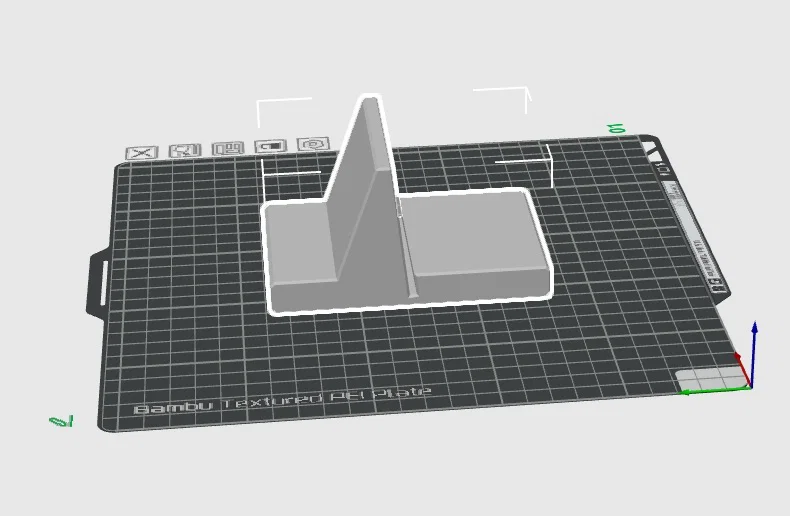Click the remove-all-objects X icon on the plate

142,153
